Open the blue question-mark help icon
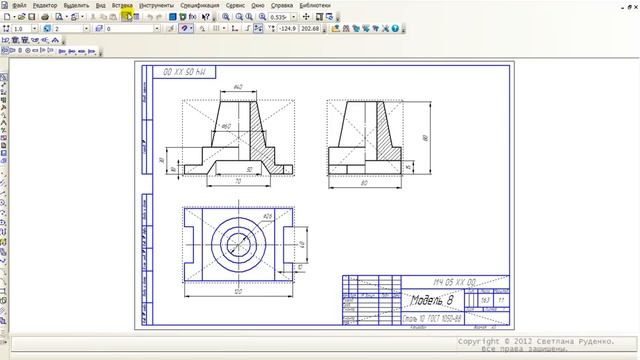The image size is (640, 360). point(395,29)
